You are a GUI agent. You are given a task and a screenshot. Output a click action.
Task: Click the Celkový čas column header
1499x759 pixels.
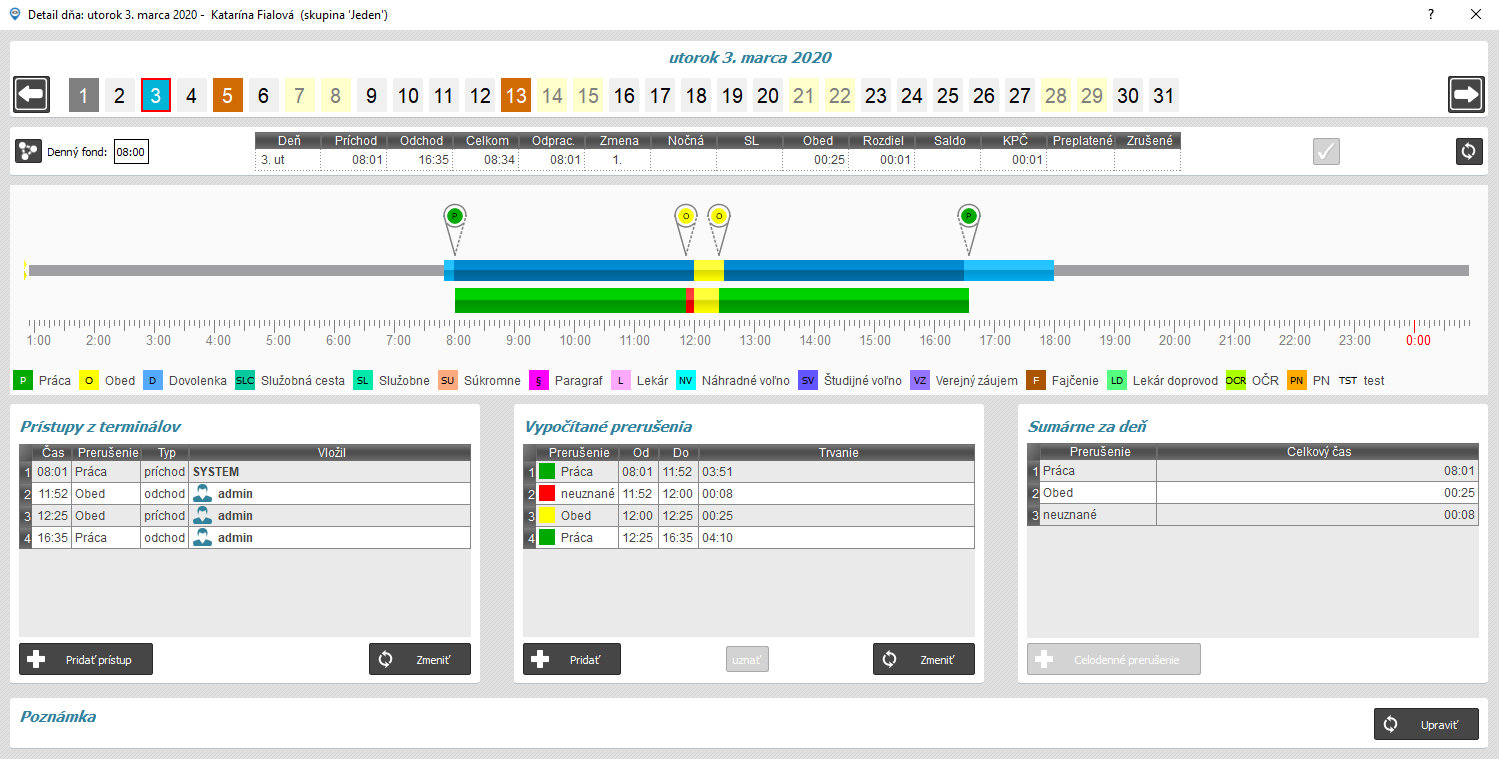point(1317,452)
